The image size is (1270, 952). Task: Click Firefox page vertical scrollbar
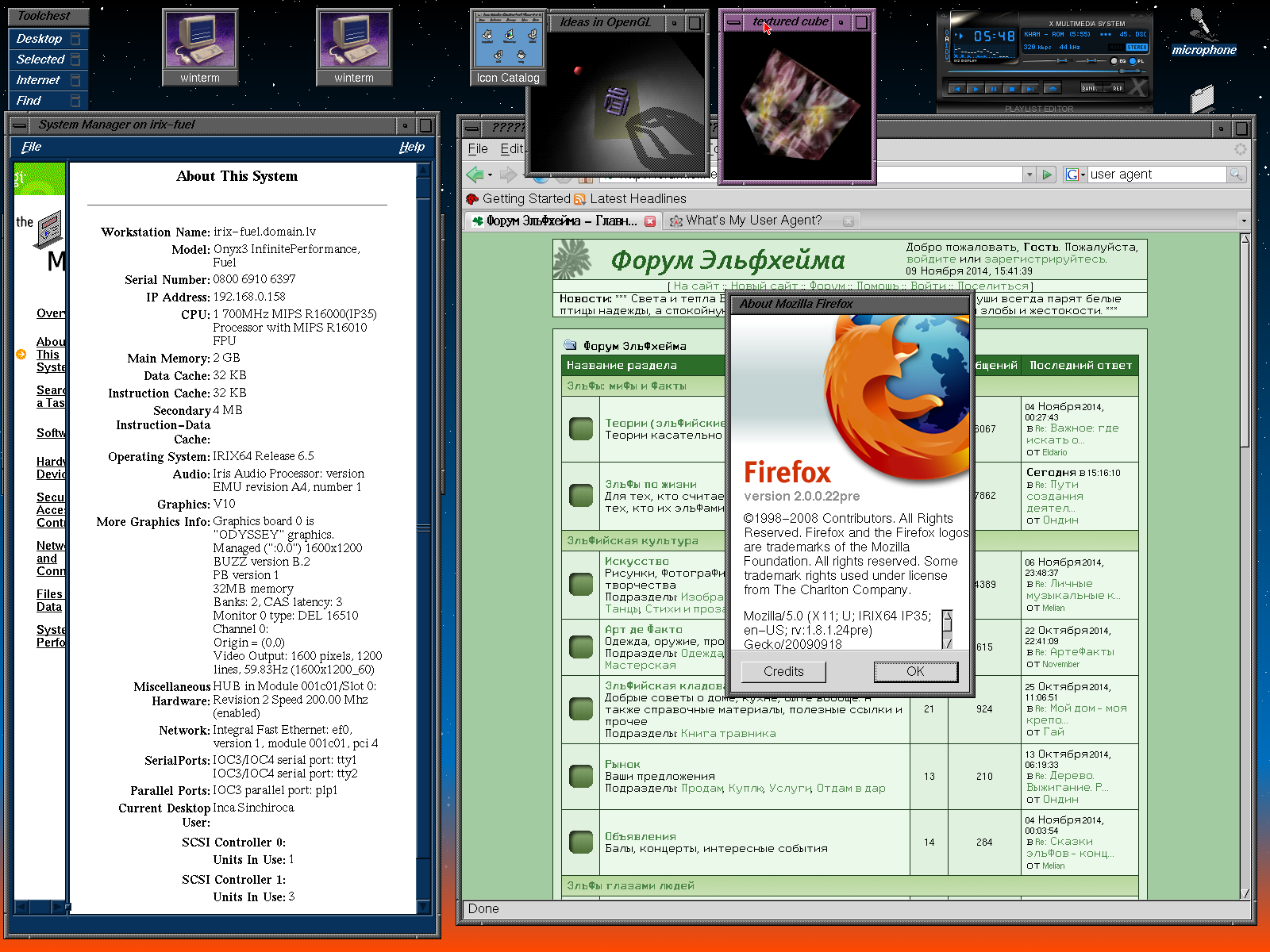click(x=1245, y=566)
